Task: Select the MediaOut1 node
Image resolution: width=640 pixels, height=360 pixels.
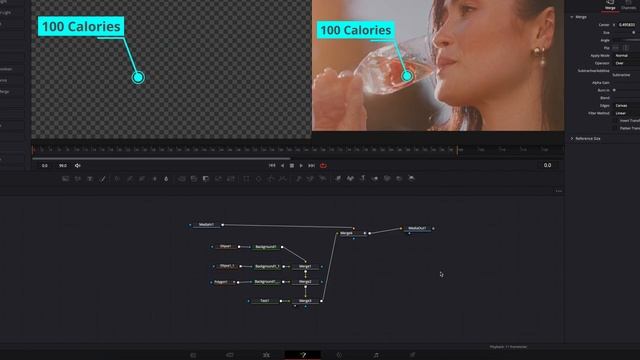Action: 417,229
